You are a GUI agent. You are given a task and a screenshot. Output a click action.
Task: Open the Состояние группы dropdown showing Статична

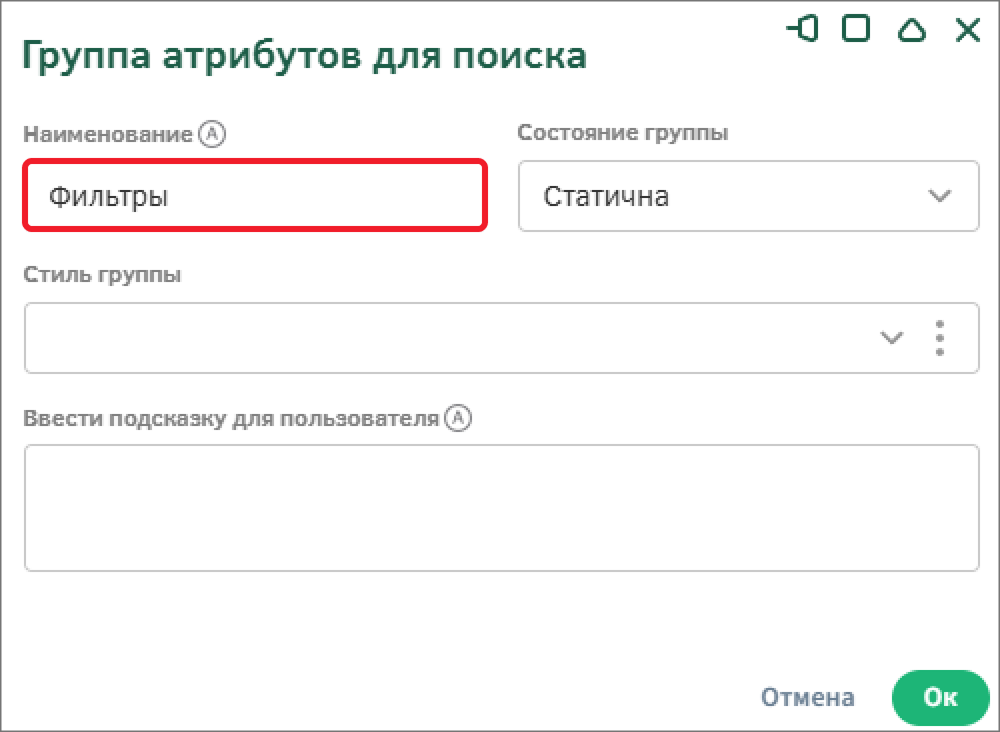click(x=749, y=196)
